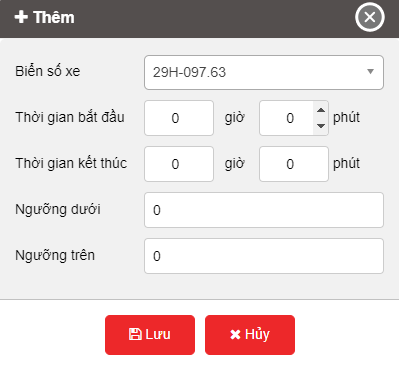
Task: Click the Thêm header title text
Action: [x=54, y=17]
